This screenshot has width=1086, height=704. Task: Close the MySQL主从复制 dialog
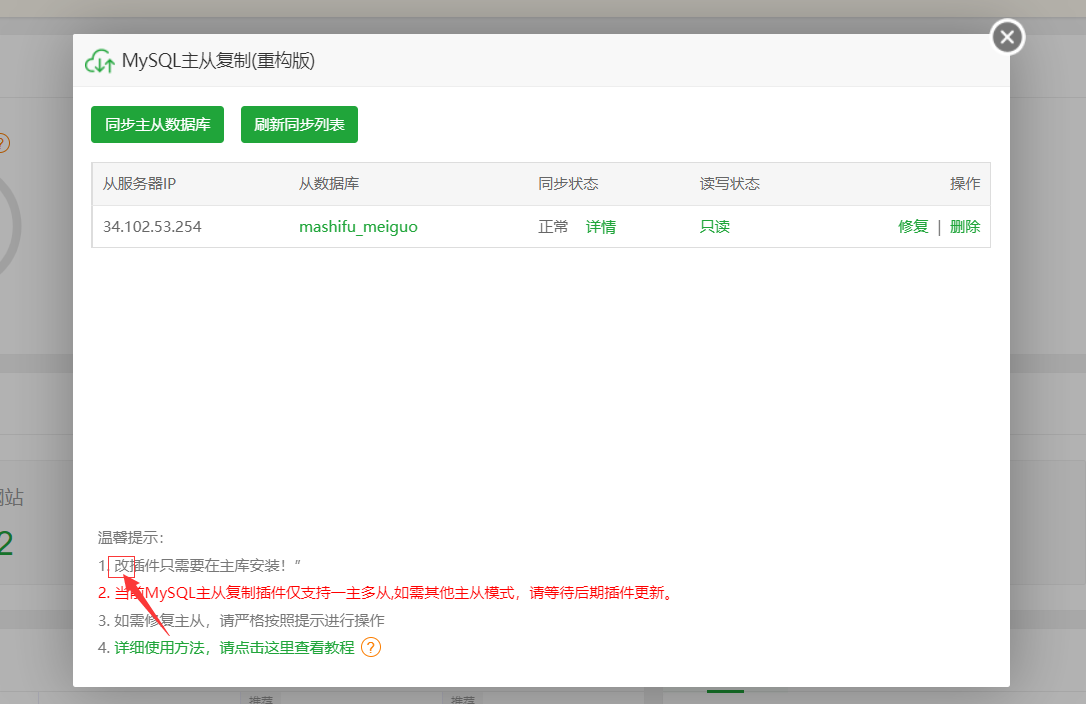[1007, 37]
